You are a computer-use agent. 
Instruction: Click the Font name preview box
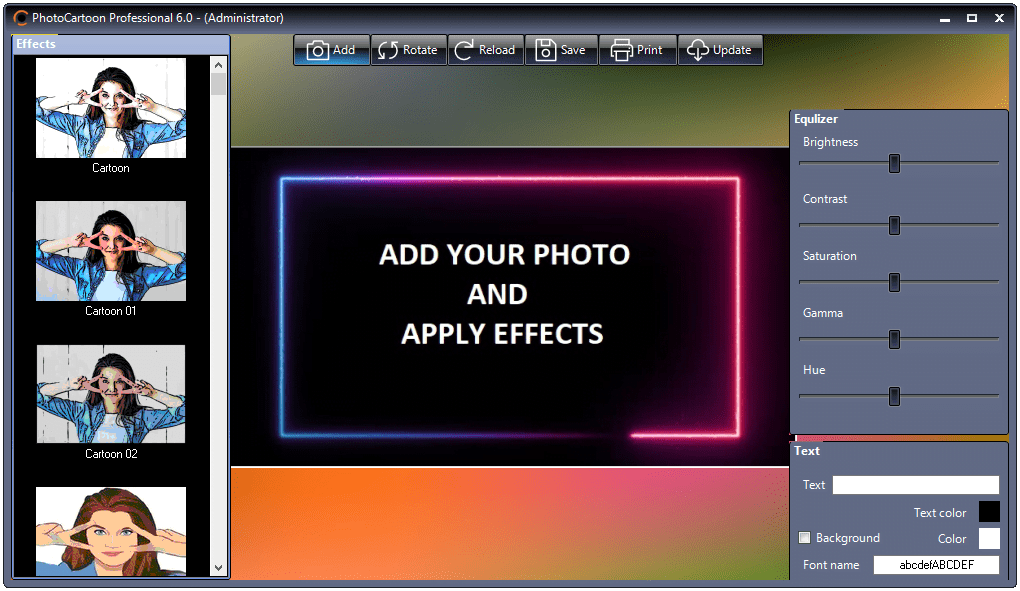936,565
